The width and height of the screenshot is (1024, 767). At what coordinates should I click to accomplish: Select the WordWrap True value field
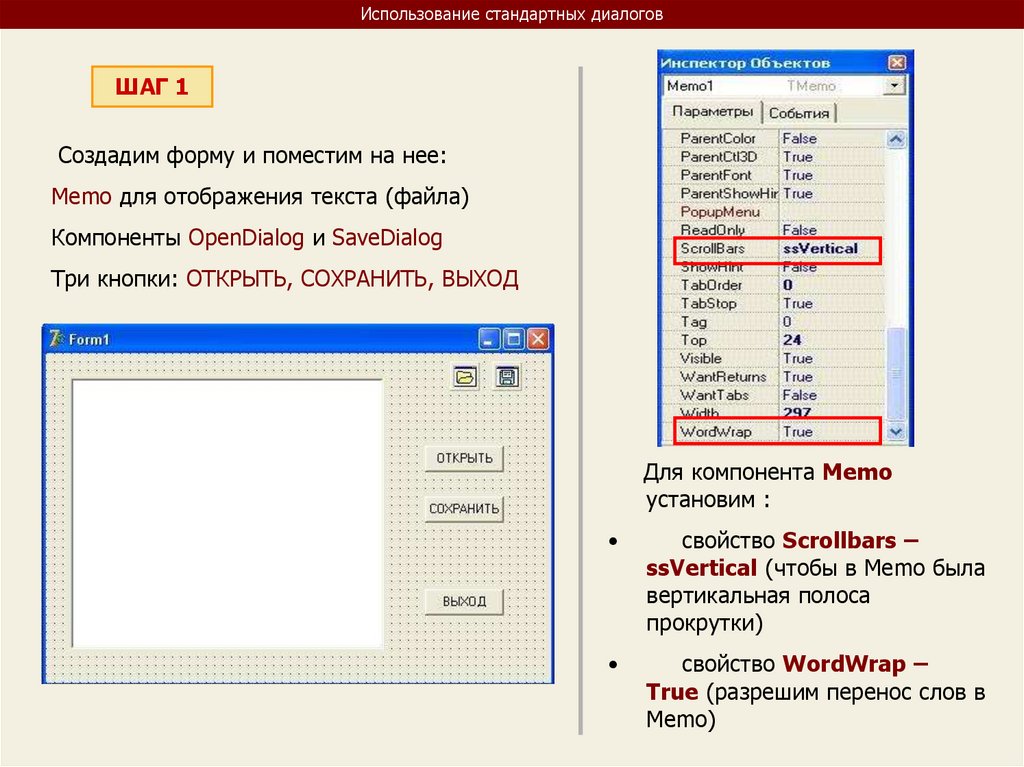(831, 432)
